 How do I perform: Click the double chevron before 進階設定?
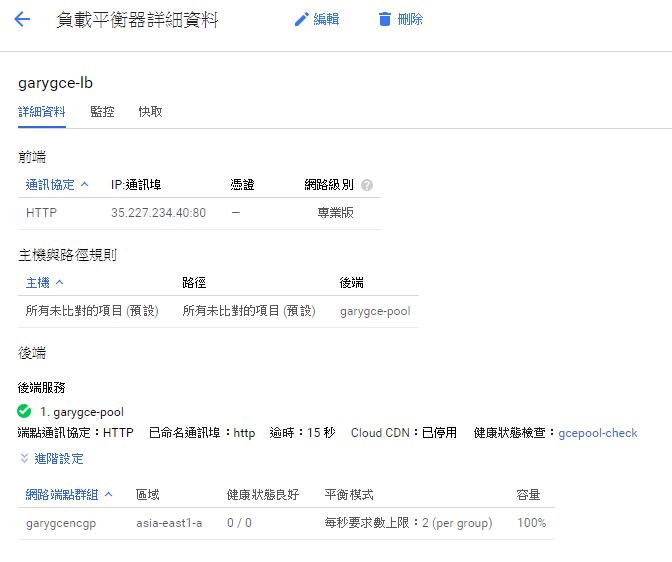(x=24, y=458)
